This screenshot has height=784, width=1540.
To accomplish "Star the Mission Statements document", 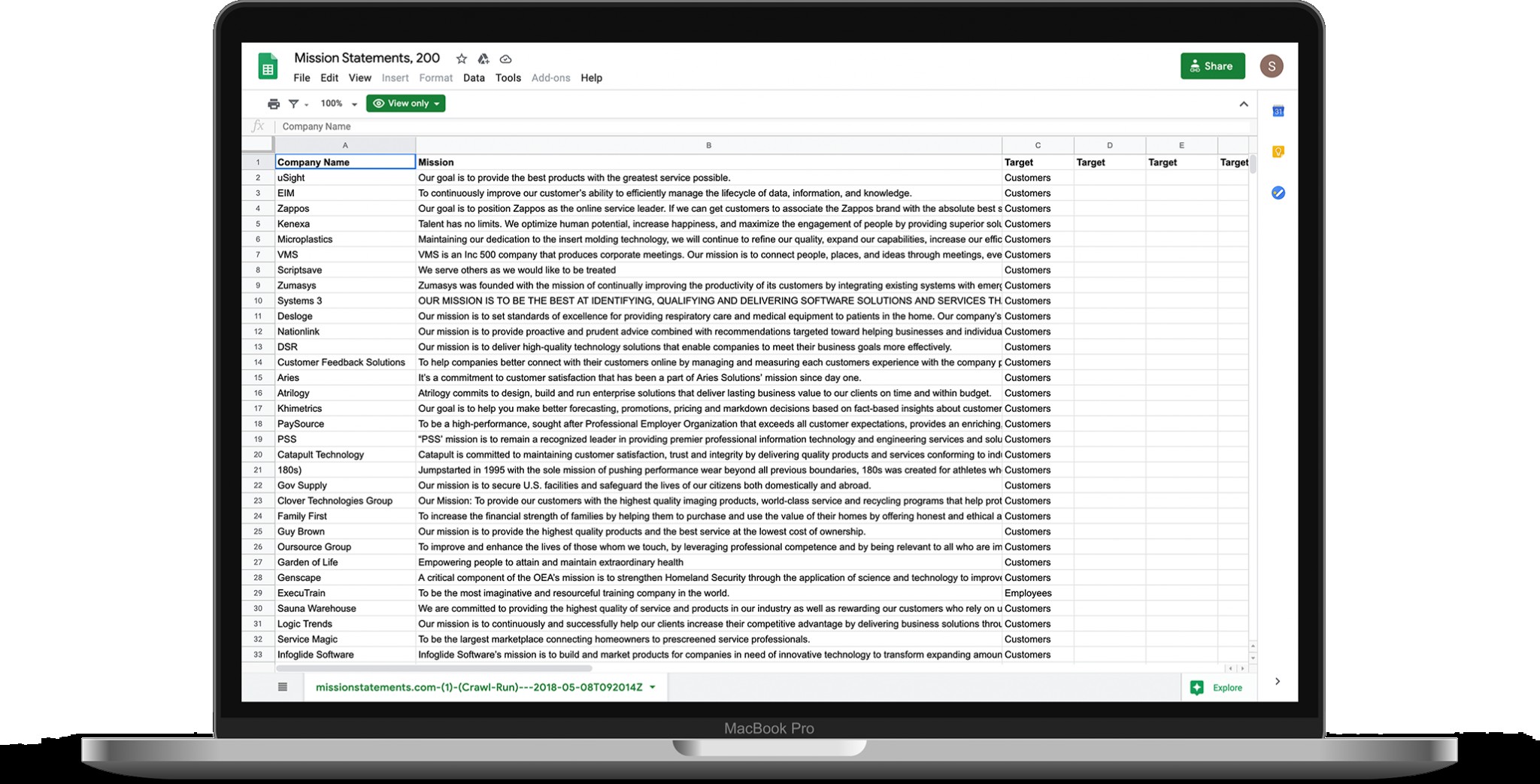I will pyautogui.click(x=462, y=59).
